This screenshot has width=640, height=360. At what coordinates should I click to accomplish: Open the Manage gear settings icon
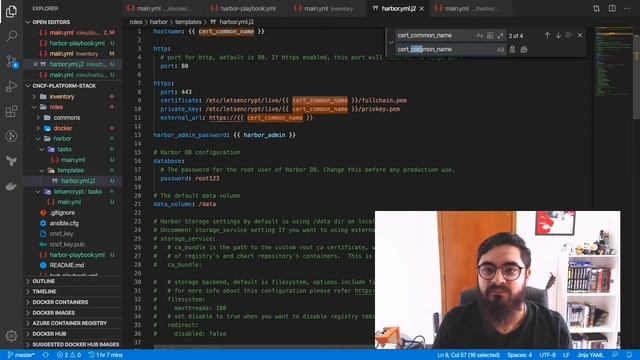point(11,336)
